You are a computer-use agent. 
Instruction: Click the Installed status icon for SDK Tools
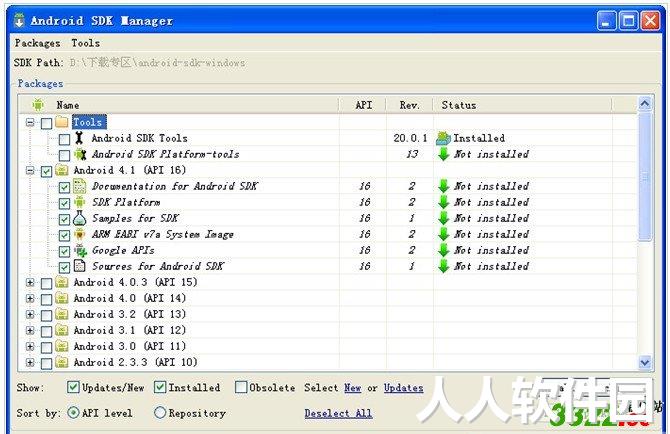[444, 138]
